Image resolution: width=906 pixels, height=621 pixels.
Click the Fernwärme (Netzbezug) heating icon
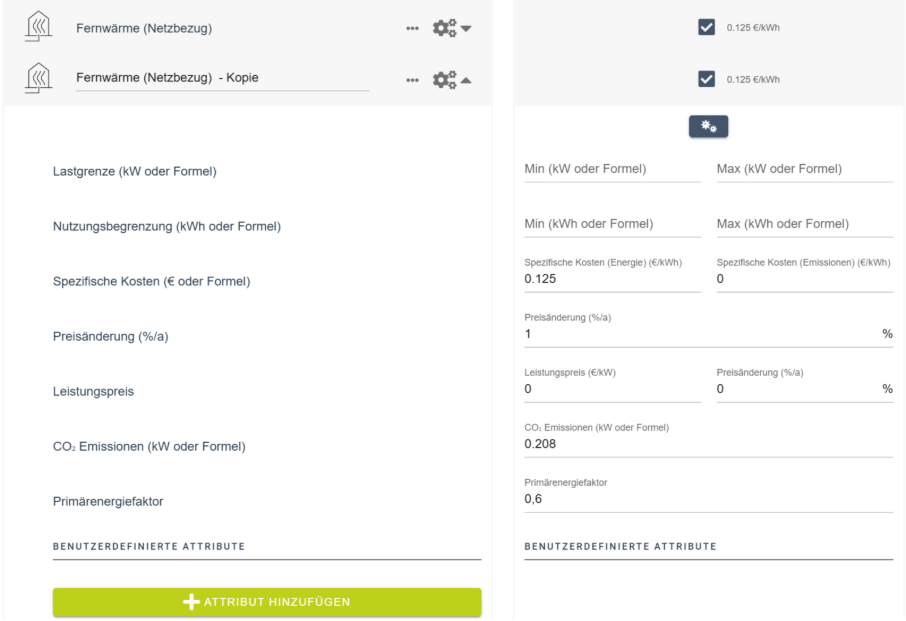coord(37,28)
